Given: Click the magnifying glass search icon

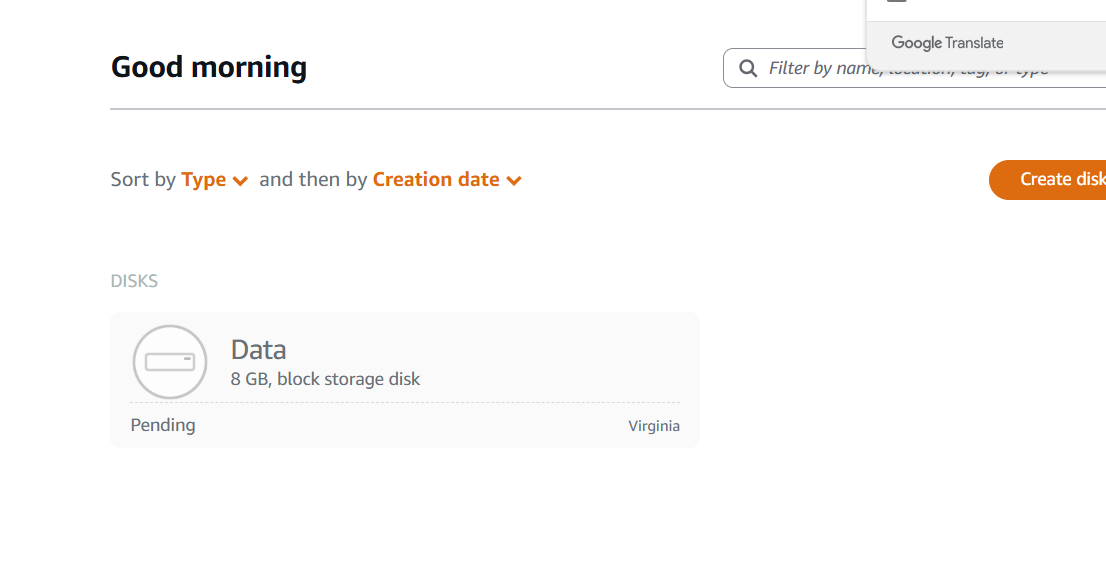Looking at the screenshot, I should coord(748,68).
